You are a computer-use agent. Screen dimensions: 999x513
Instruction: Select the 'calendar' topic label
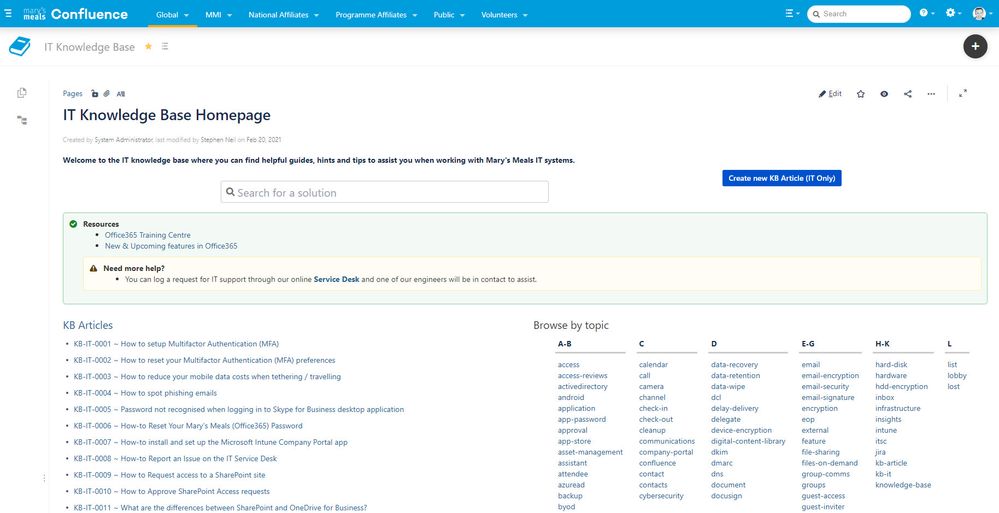(x=653, y=365)
